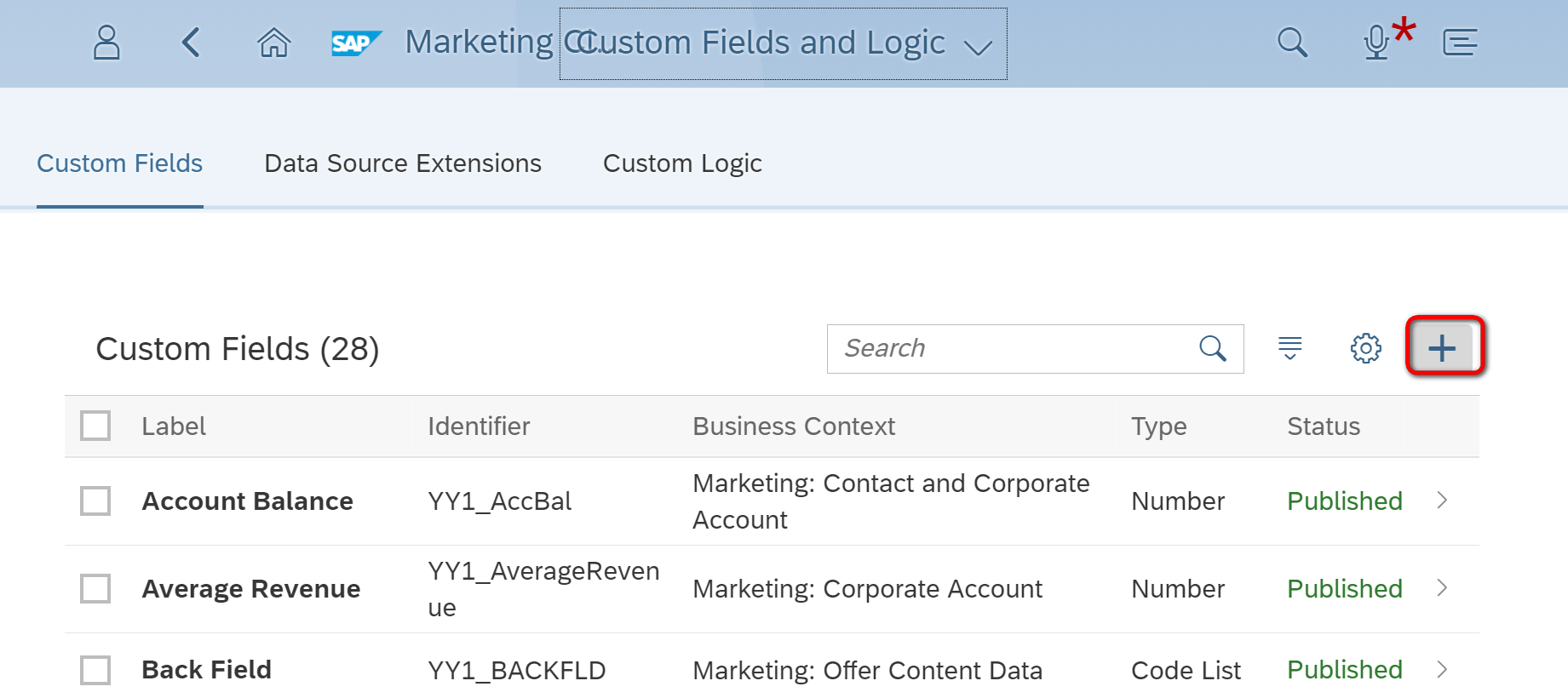The height and width of the screenshot is (698, 1568).
Task: Open the notifications list icon in header
Action: pos(1460,43)
